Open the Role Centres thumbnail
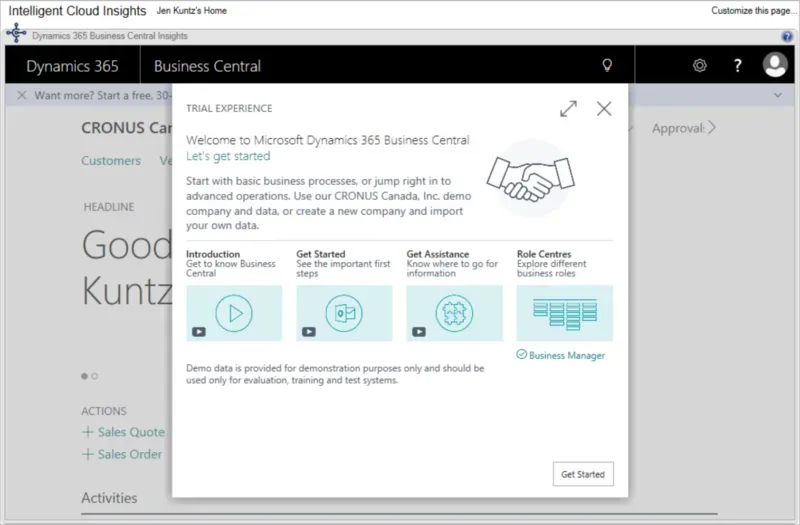800x525 pixels. click(565, 313)
